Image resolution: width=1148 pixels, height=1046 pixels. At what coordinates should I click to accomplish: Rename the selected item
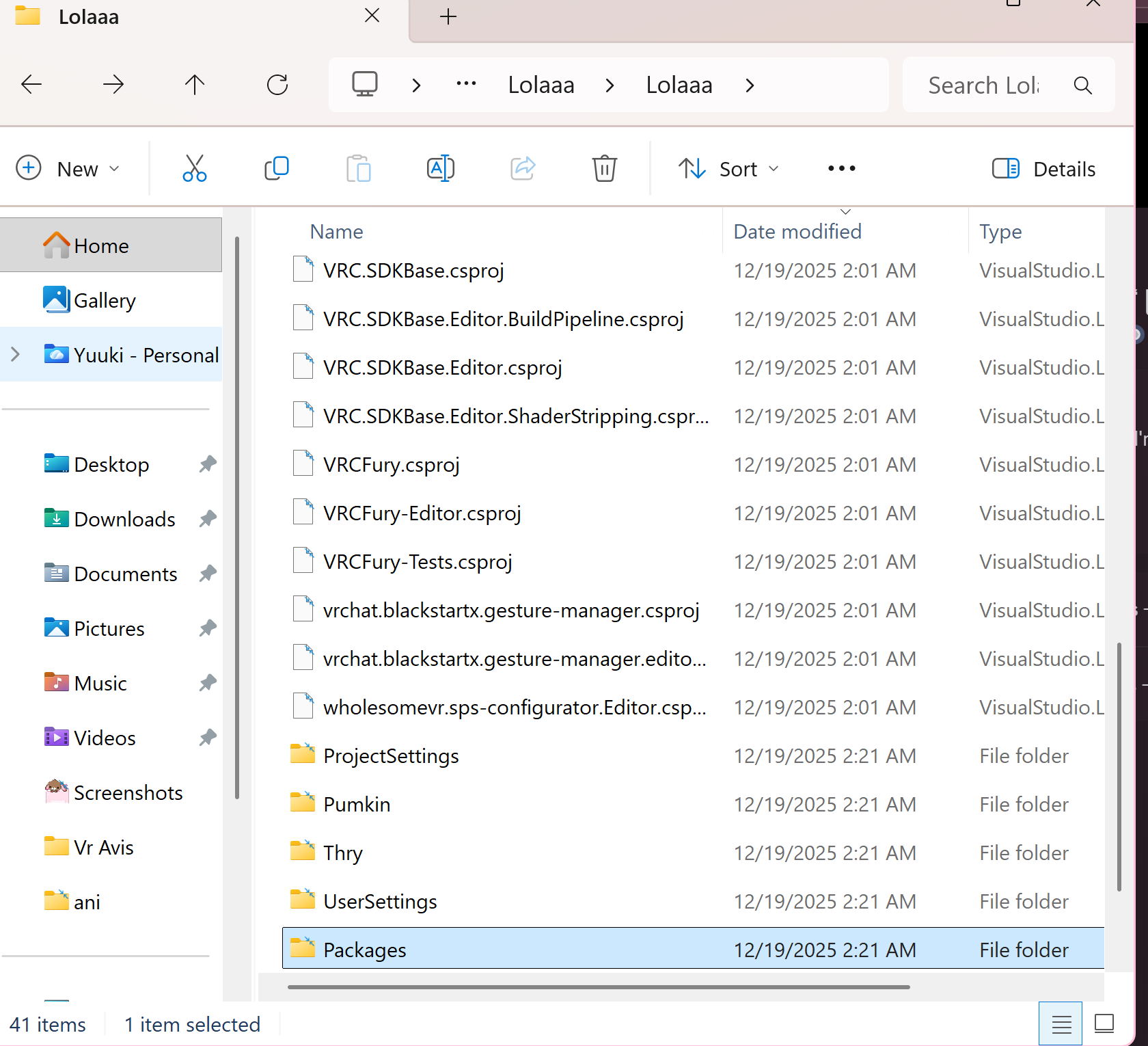pyautogui.click(x=441, y=168)
